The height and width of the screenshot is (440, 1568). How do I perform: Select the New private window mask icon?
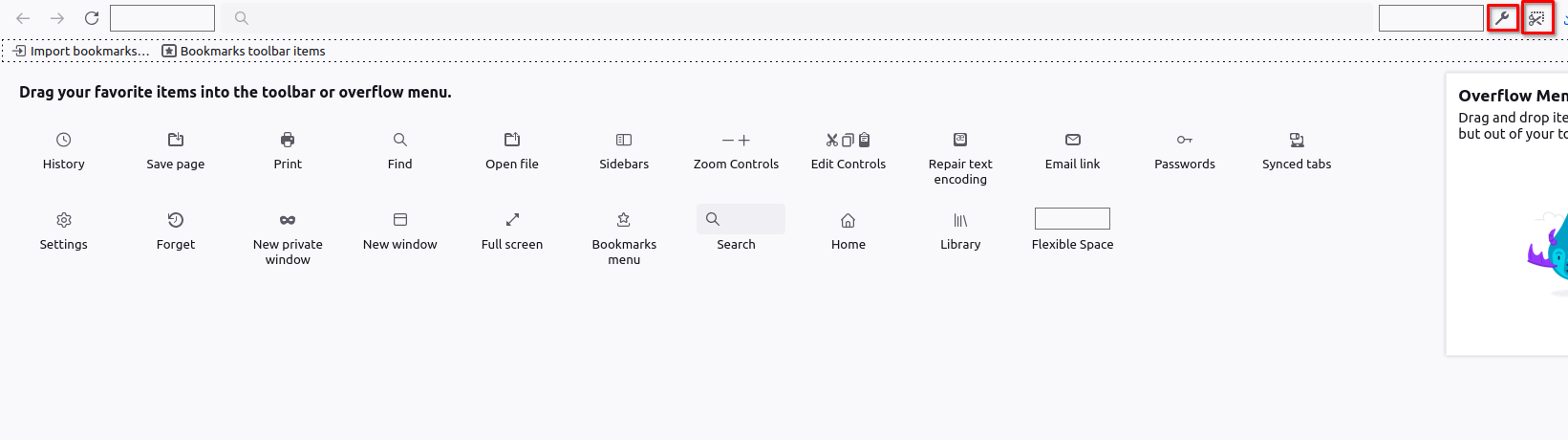[x=288, y=220]
